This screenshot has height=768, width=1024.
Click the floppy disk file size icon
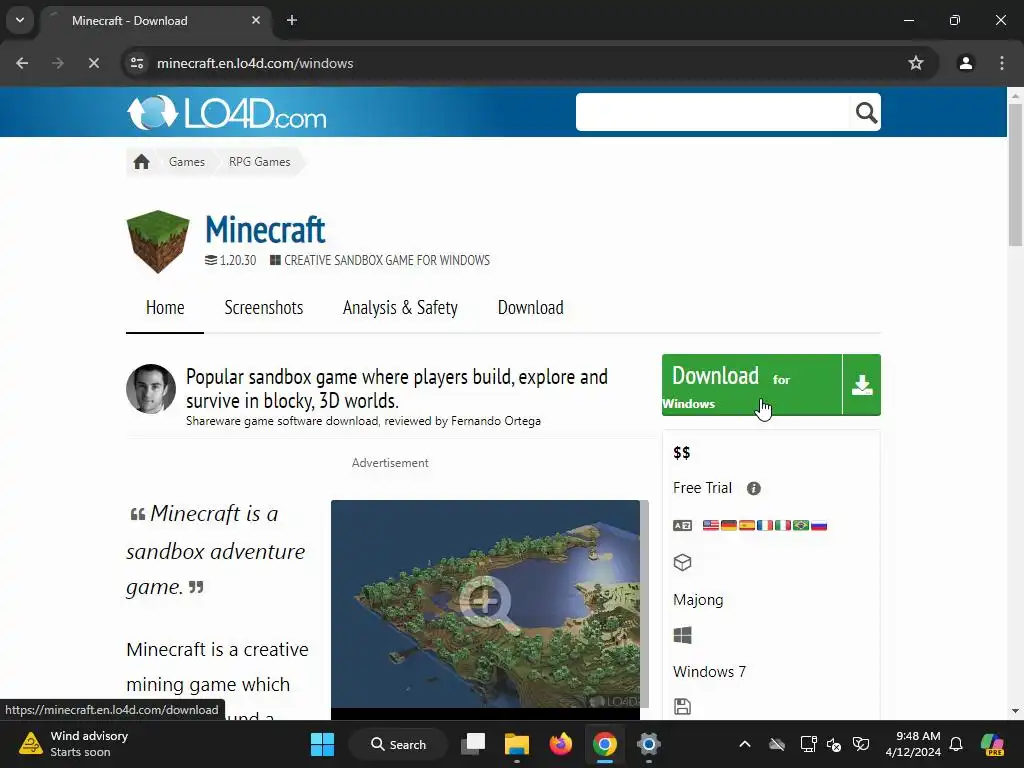[682, 707]
